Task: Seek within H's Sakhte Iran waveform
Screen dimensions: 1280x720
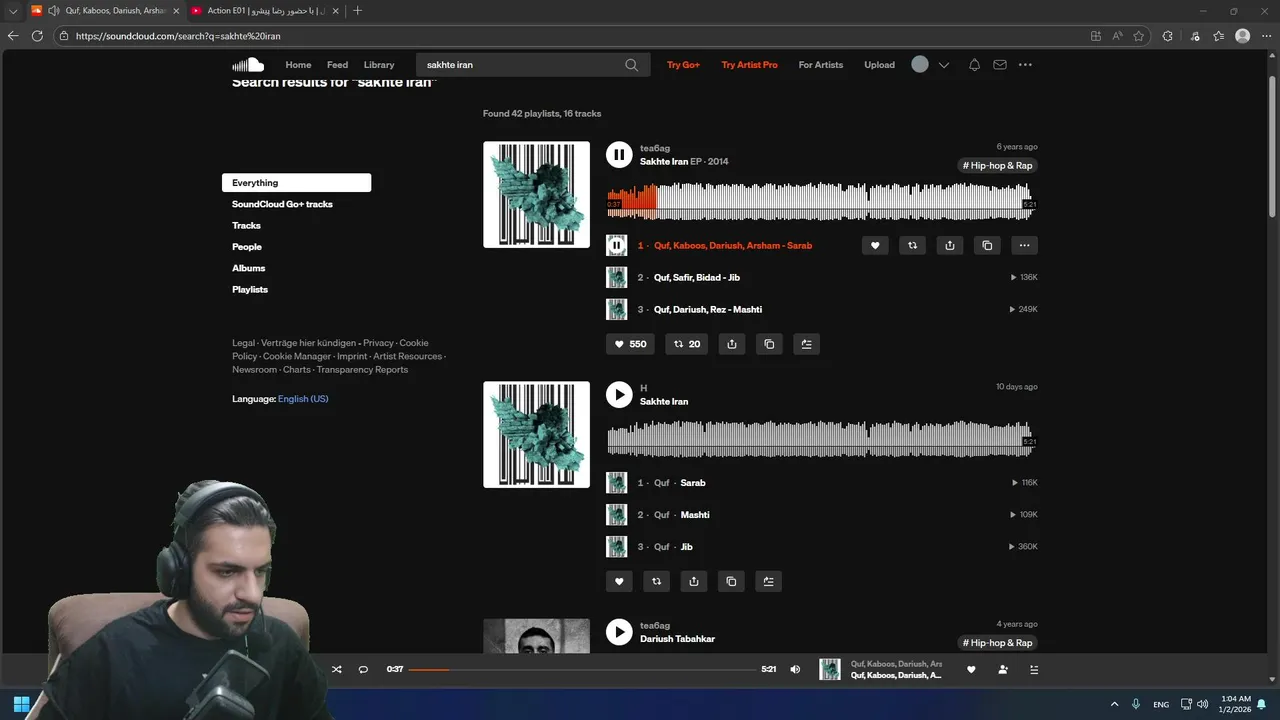Action: pyautogui.click(x=821, y=439)
